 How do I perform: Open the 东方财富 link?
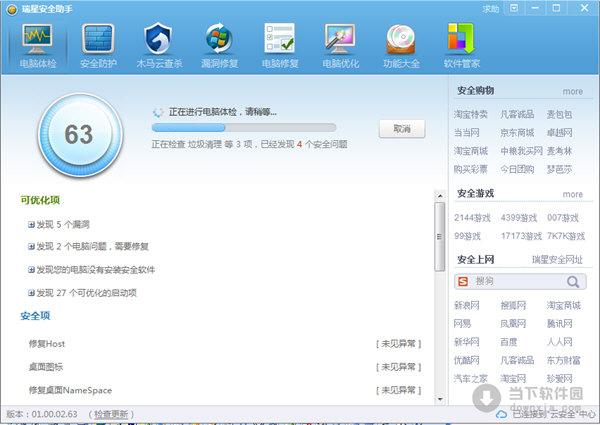pyautogui.click(x=563, y=360)
